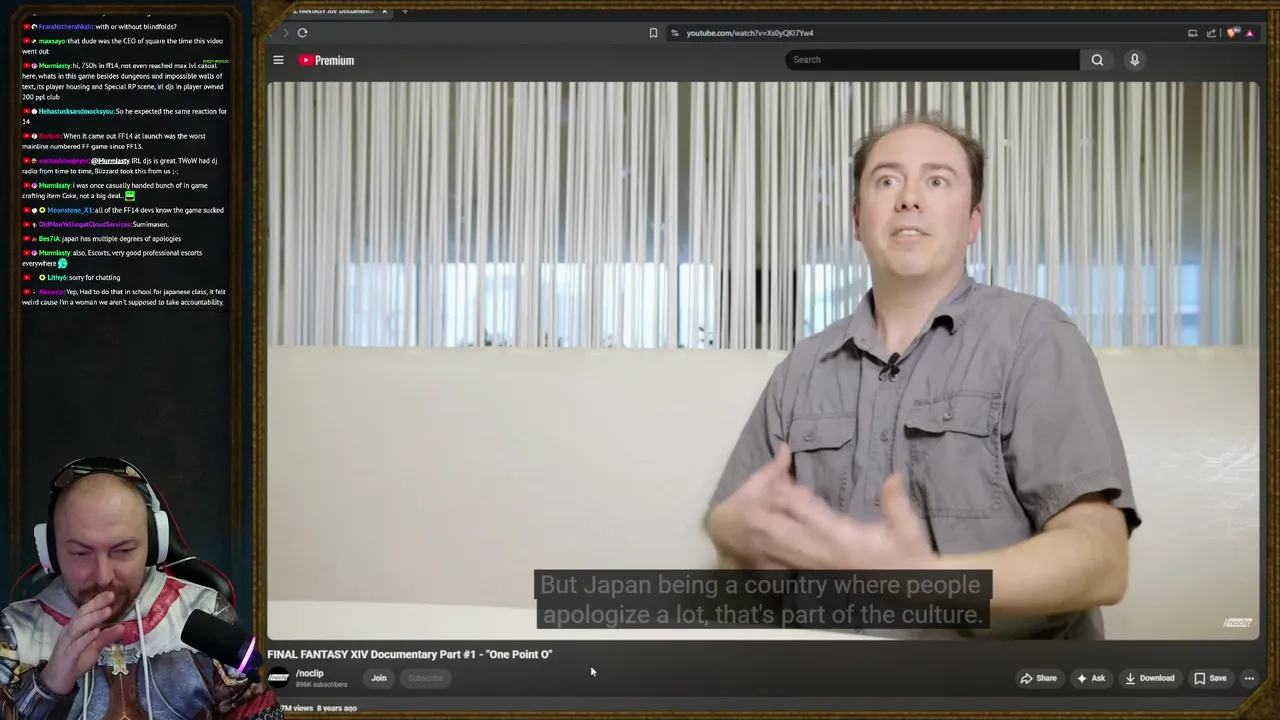This screenshot has height=720, width=1280.
Task: Click the Brave shields icon
Action: pyautogui.click(x=1233, y=33)
